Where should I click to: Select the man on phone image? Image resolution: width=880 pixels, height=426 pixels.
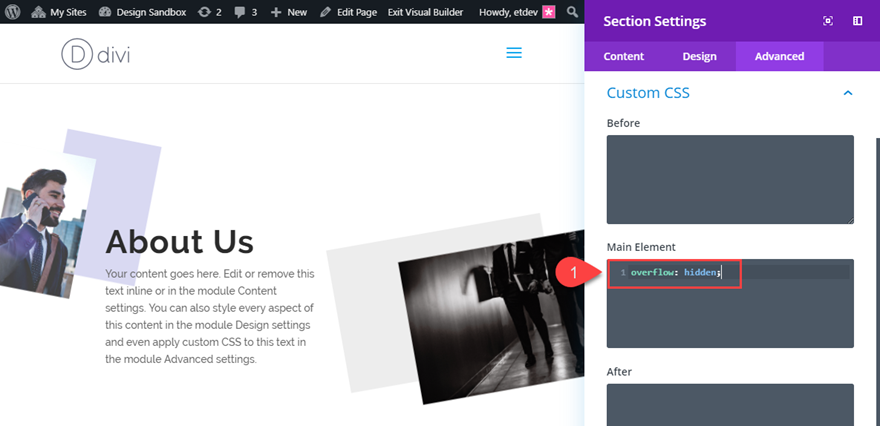(x=44, y=227)
